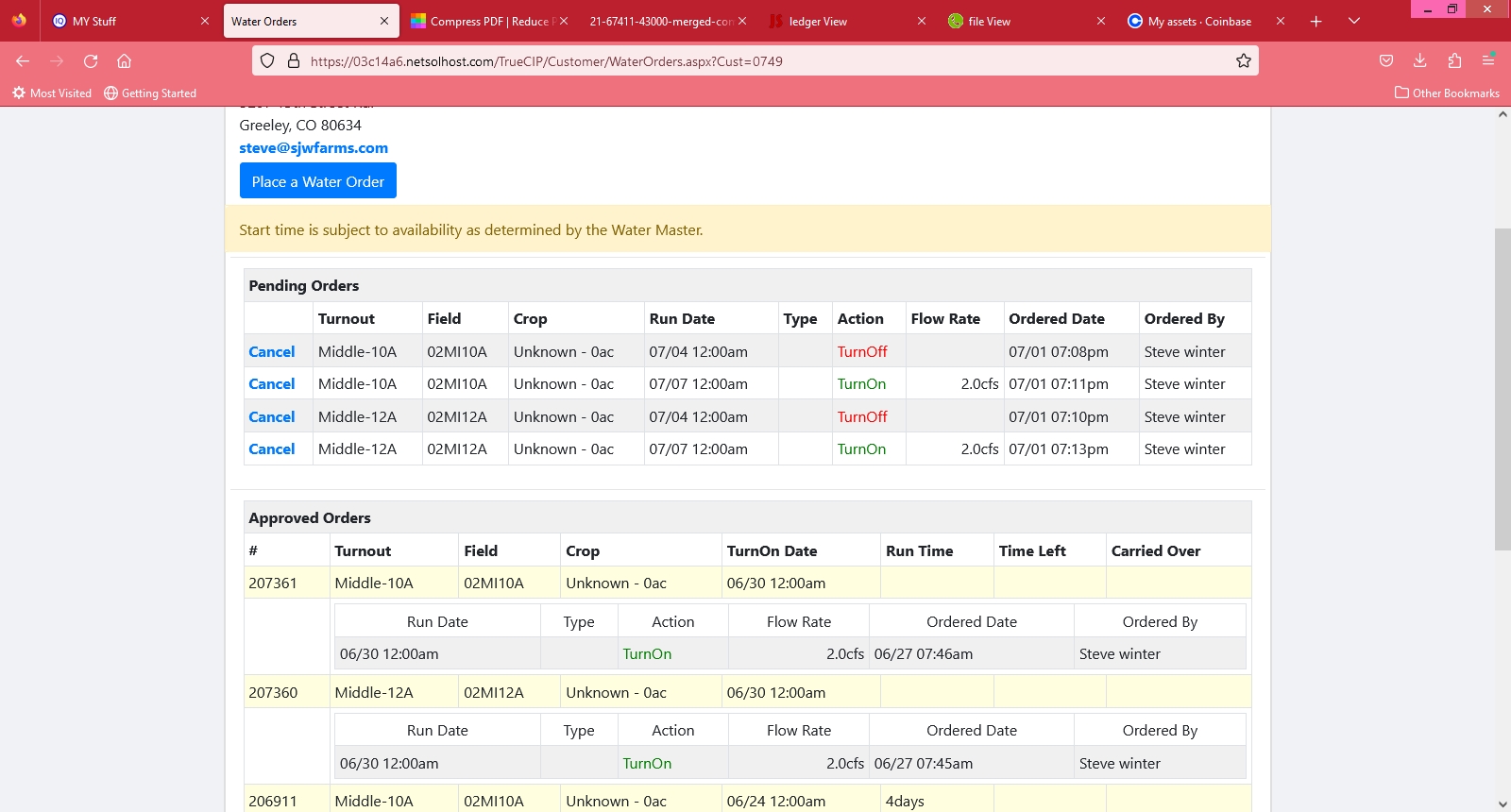Cancel the Middle-10A TurnOff pending order
This screenshot has height=812, width=1511.
pos(271,352)
